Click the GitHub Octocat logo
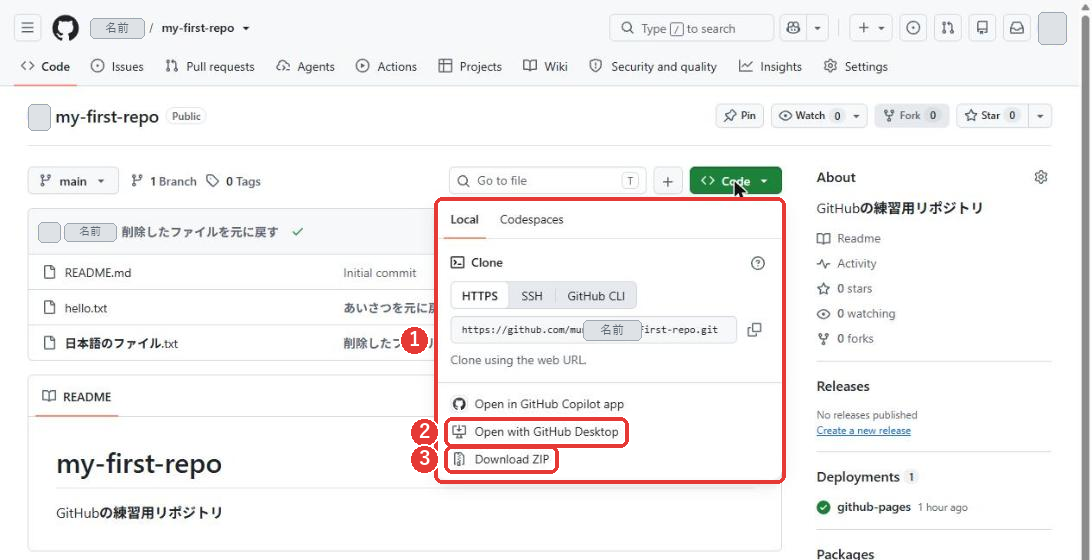Viewport: 1092px width, 560px height. pos(65,28)
